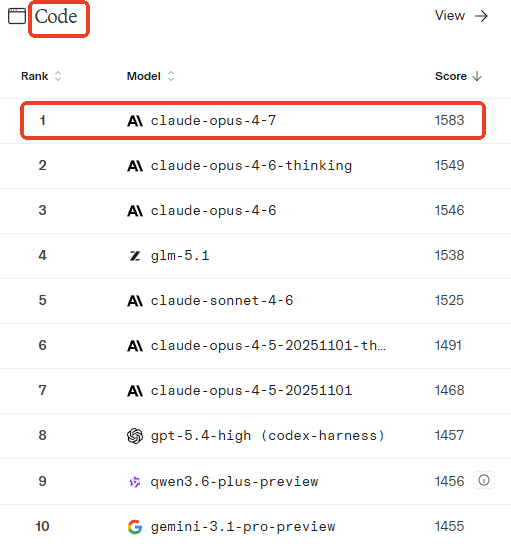This screenshot has width=511, height=549.
Task: Click the Z logo beside glm-5.1
Action: (x=135, y=256)
